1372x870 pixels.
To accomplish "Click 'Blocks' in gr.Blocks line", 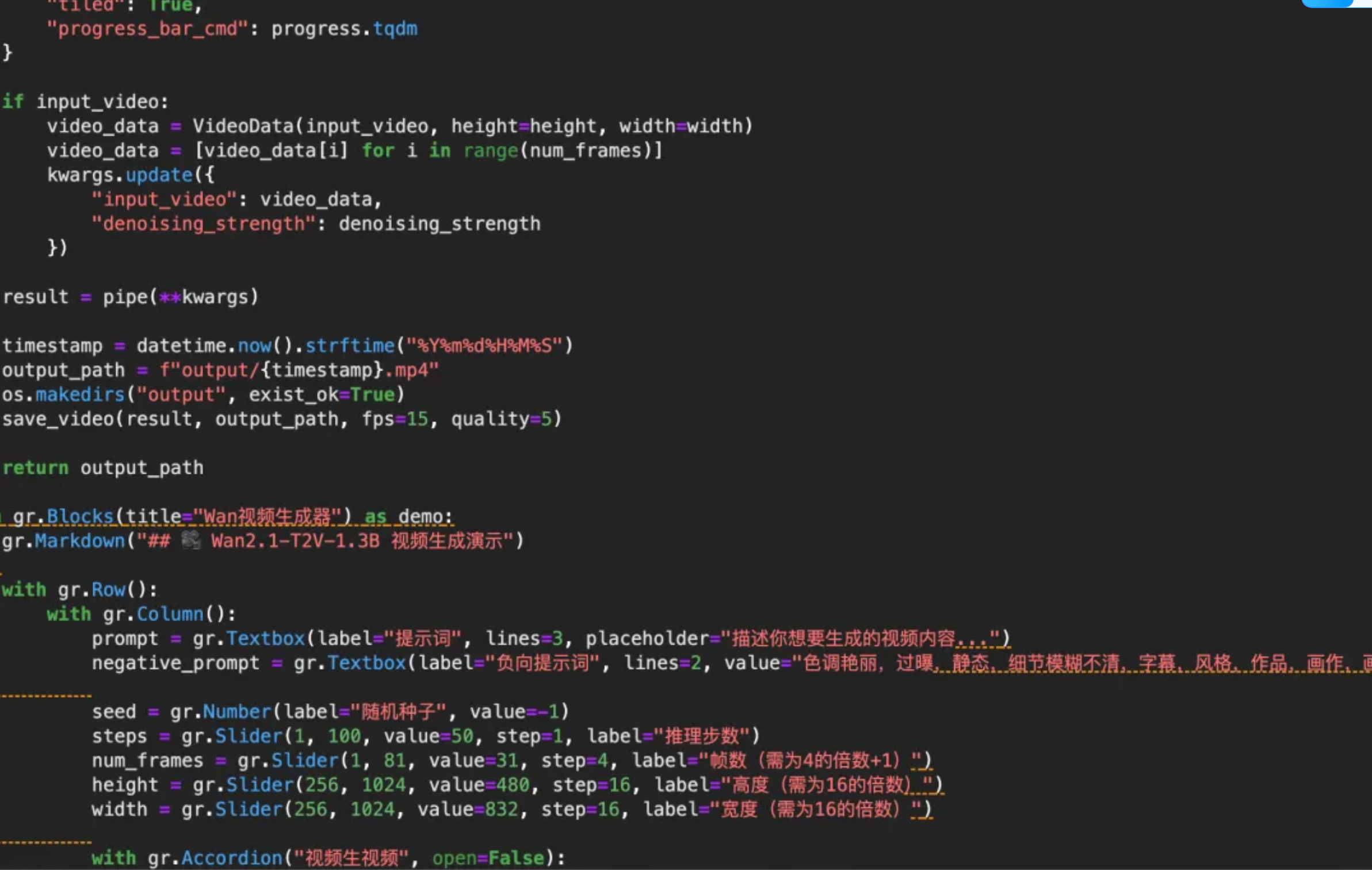I will 80,516.
